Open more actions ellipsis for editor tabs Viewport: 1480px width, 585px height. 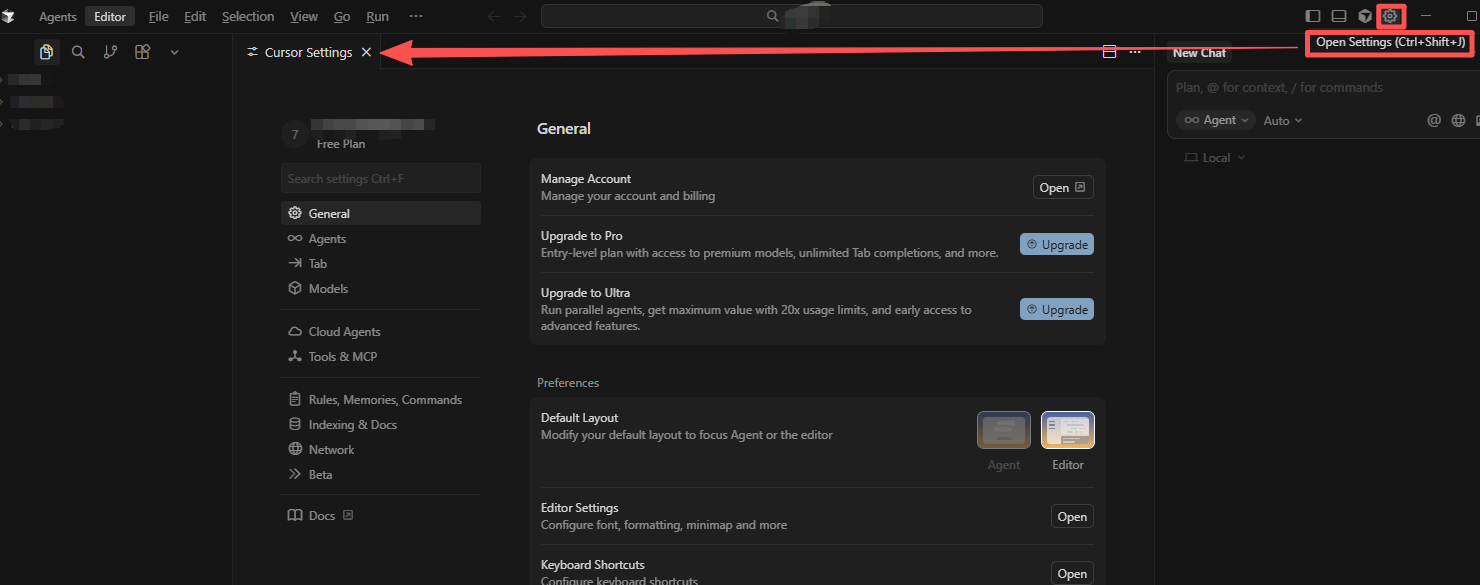point(1135,52)
